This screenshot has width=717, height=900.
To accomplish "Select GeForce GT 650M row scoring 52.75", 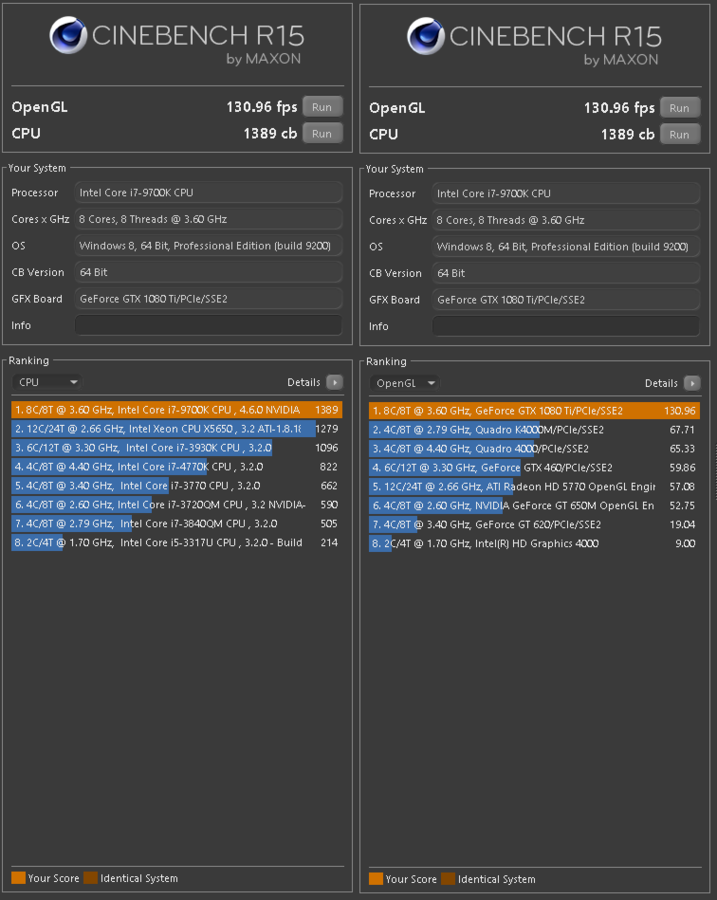I will (534, 506).
